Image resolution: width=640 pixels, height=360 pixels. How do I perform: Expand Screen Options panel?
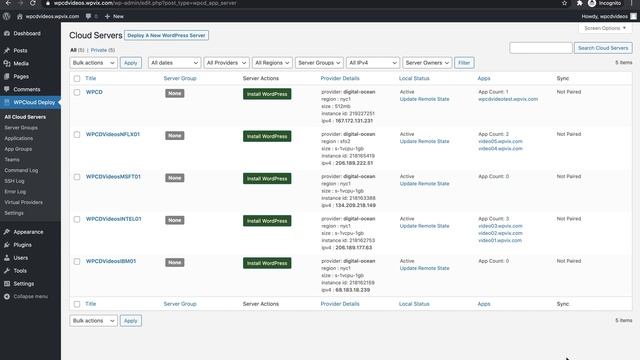pyautogui.click(x=605, y=28)
